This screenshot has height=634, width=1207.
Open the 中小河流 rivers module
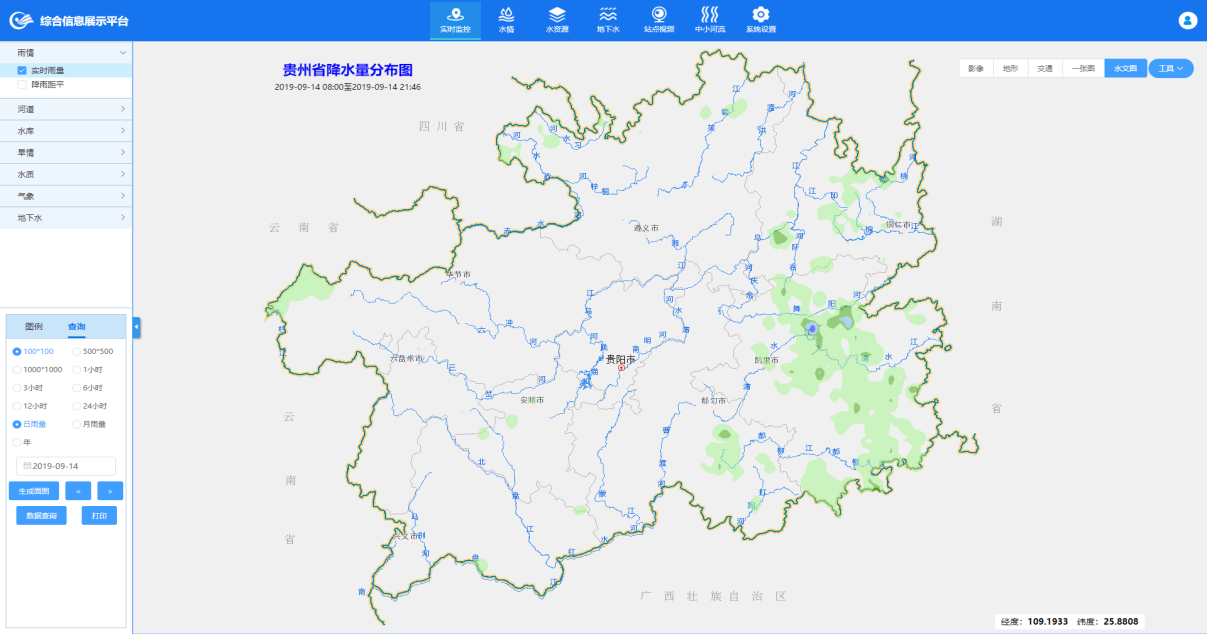click(710, 20)
